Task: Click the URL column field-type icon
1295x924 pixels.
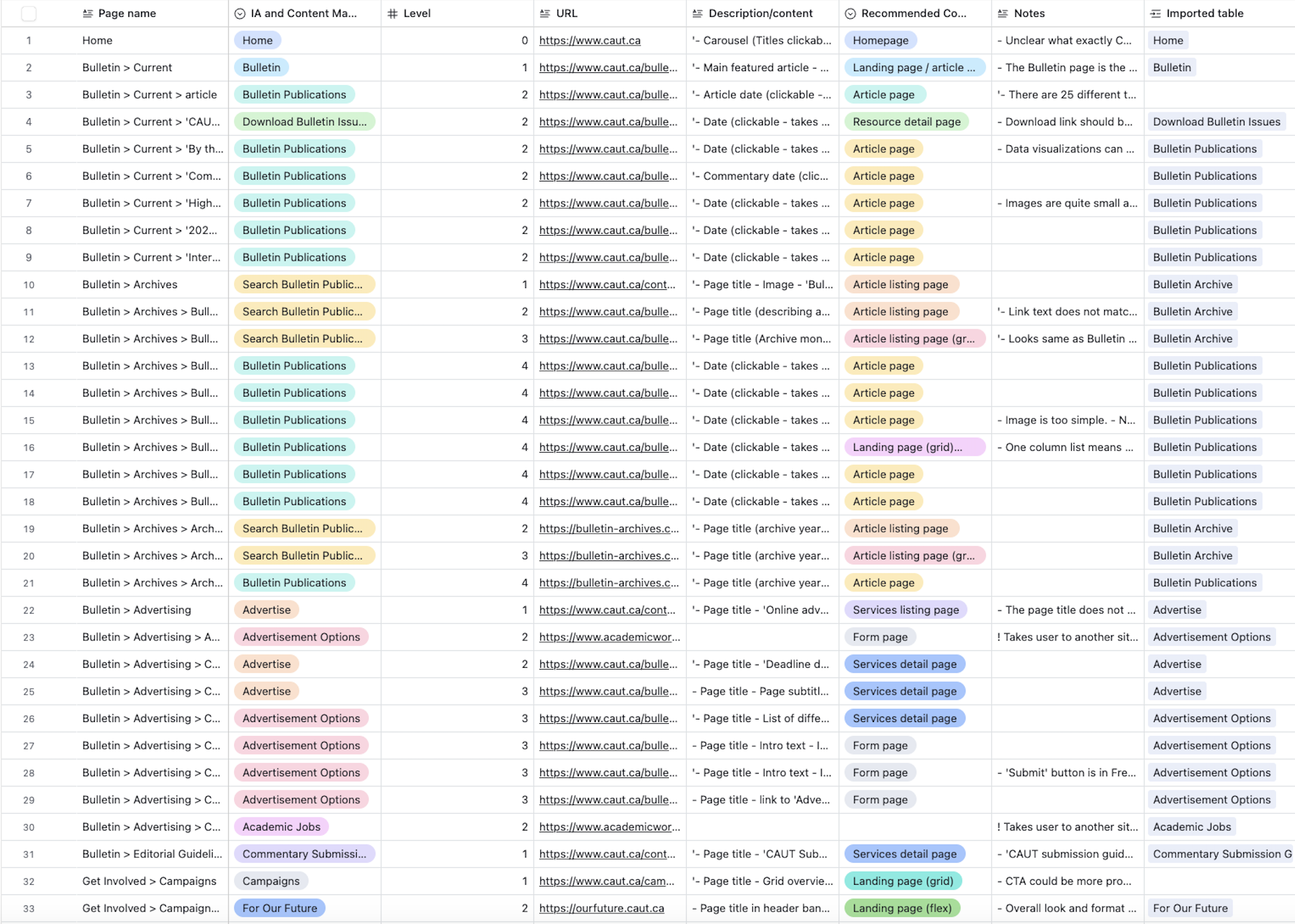Action: (x=545, y=13)
